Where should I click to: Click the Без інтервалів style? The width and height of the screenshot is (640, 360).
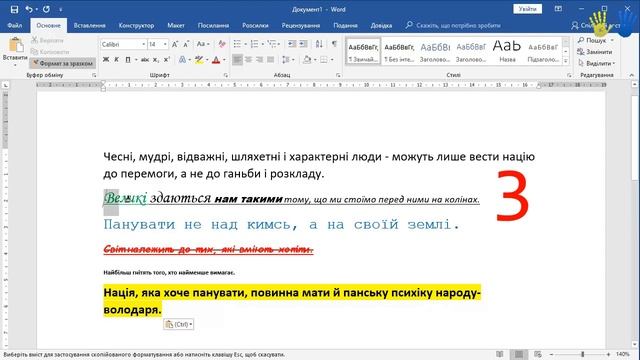click(399, 52)
